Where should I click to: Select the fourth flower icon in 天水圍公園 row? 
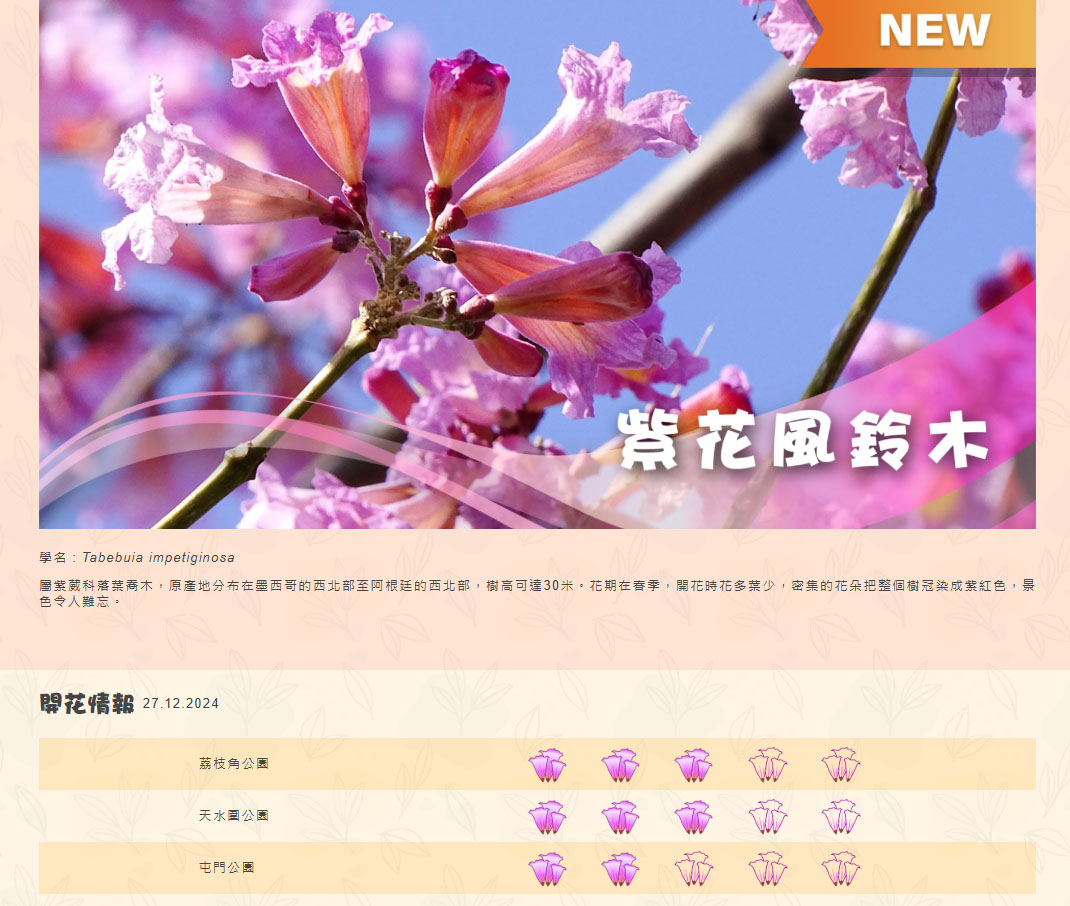click(x=767, y=817)
